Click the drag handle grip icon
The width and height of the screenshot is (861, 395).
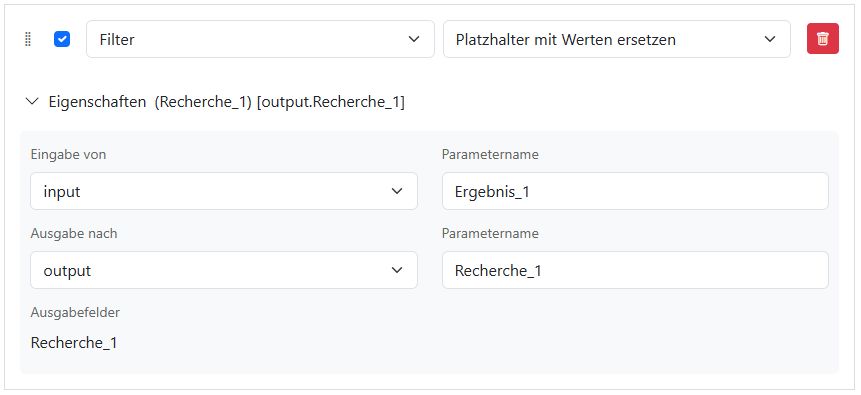pyautogui.click(x=29, y=40)
